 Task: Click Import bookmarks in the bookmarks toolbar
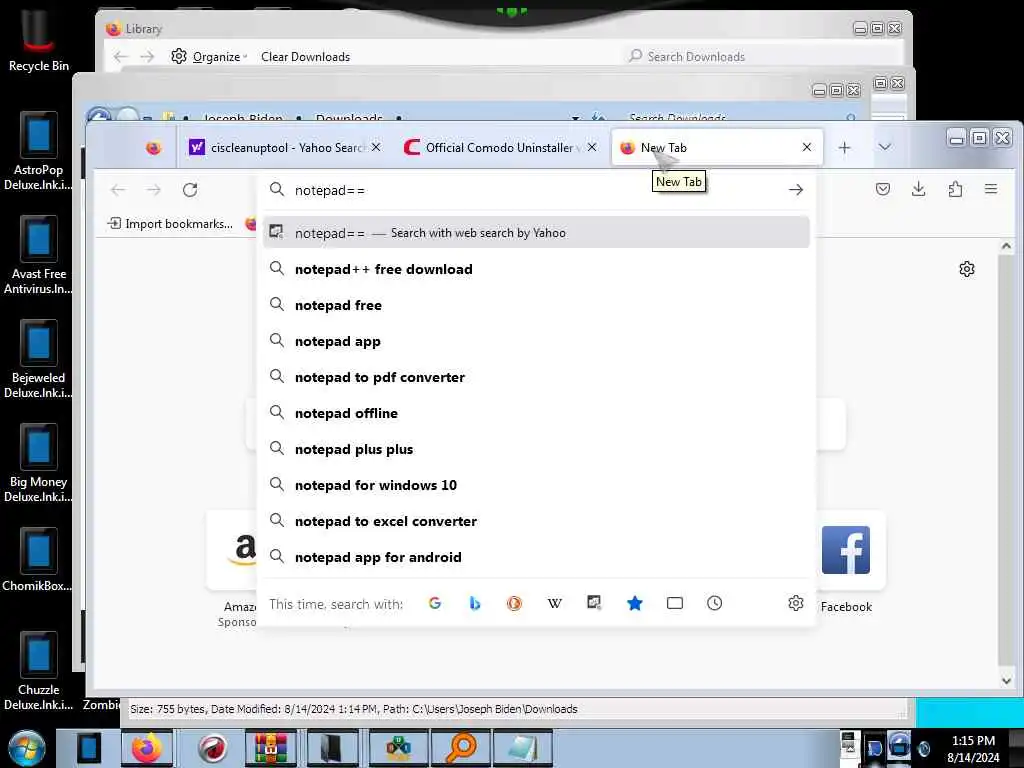pyautogui.click(x=170, y=224)
